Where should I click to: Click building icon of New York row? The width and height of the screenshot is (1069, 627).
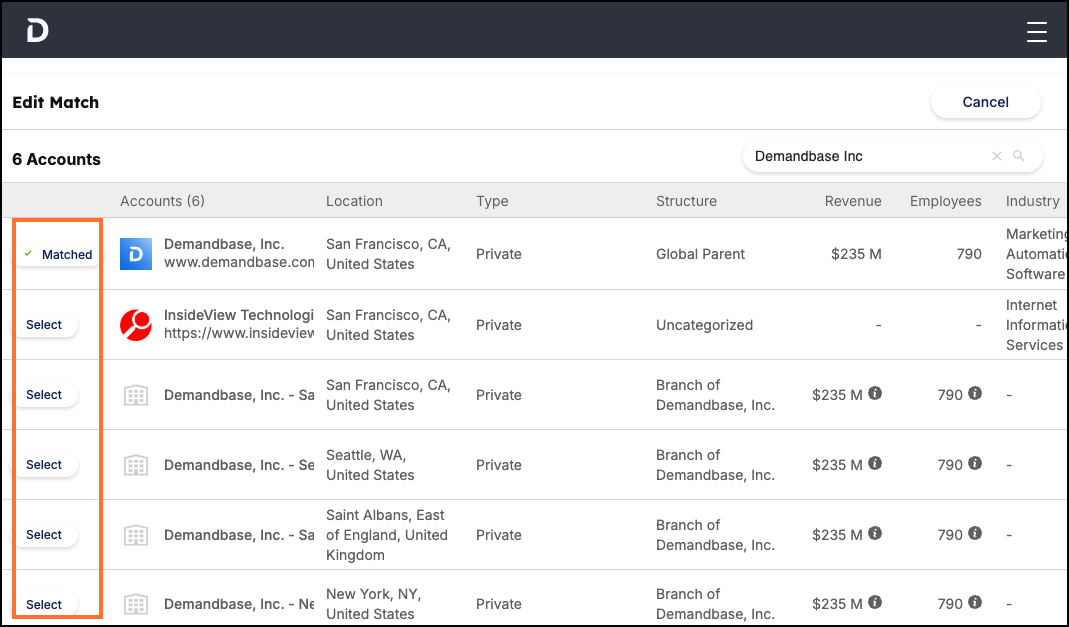tap(136, 605)
